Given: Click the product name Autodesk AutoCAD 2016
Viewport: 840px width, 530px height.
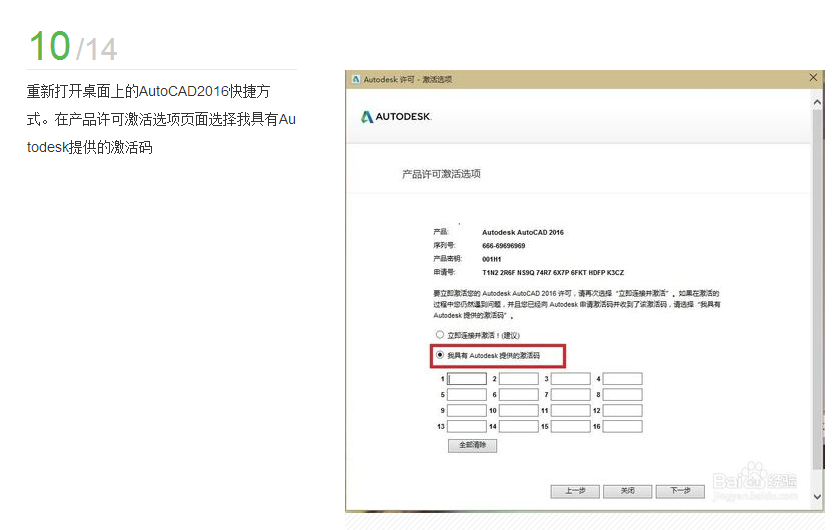Looking at the screenshot, I should click(523, 233).
